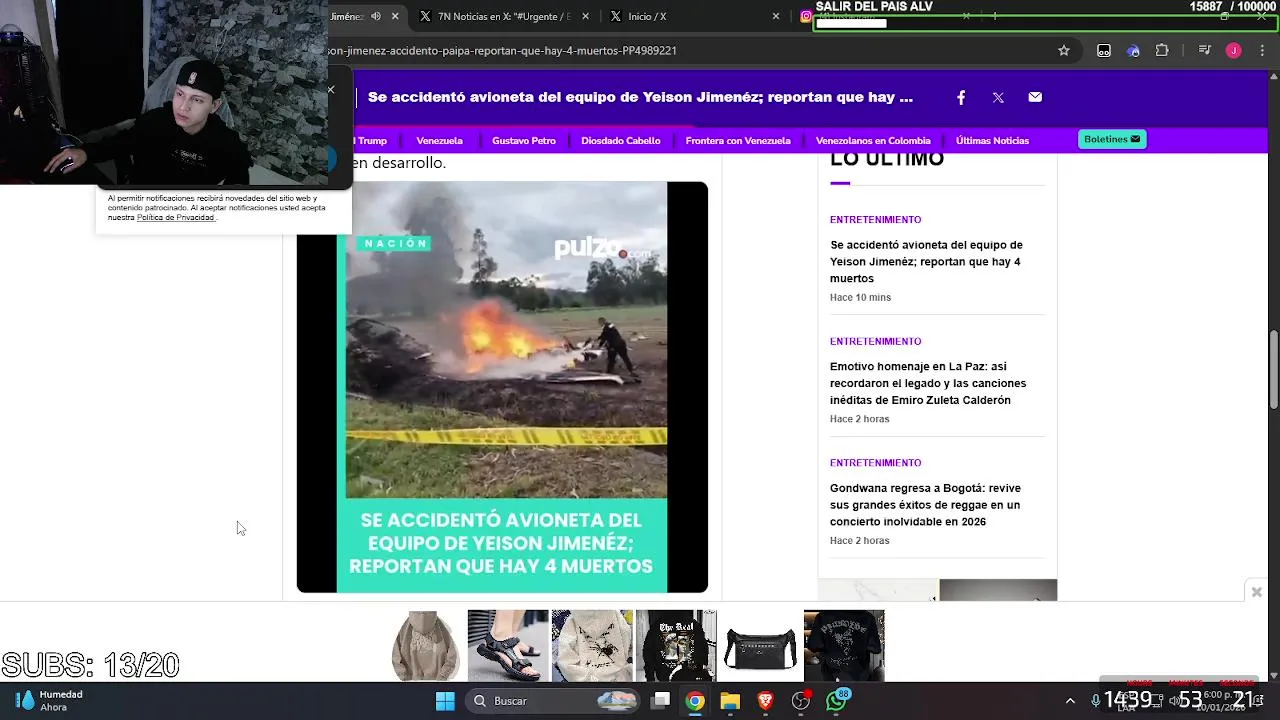Open OBS Studio from taskbar
The height and width of the screenshot is (720, 1280).
[801, 701]
